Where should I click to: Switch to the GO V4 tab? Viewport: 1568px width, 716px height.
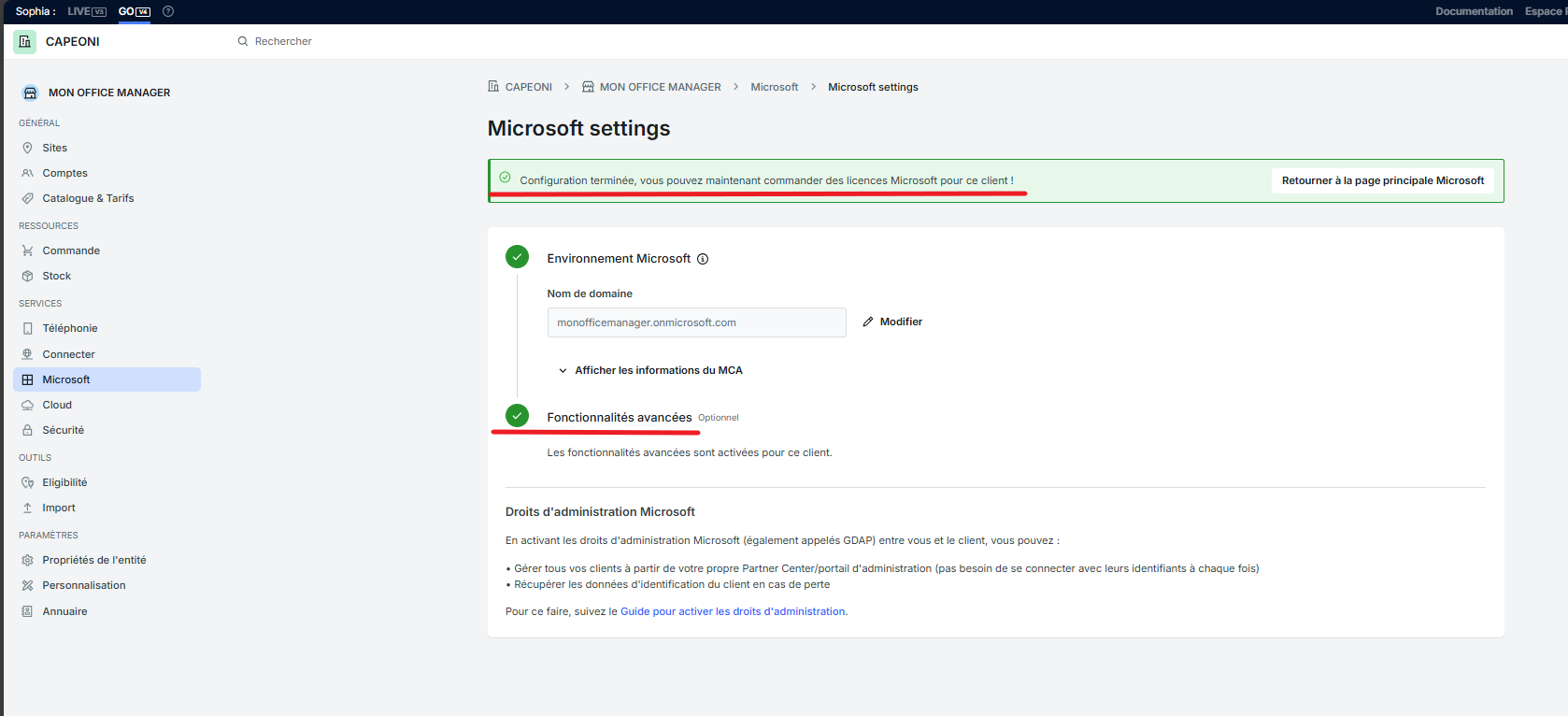[135, 11]
